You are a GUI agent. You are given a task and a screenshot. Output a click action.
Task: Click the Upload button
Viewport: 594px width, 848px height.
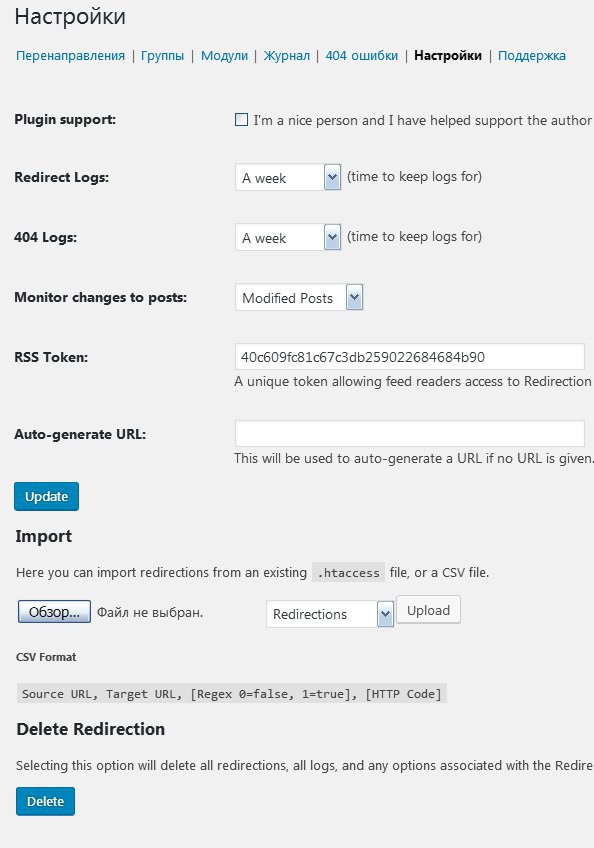428,610
